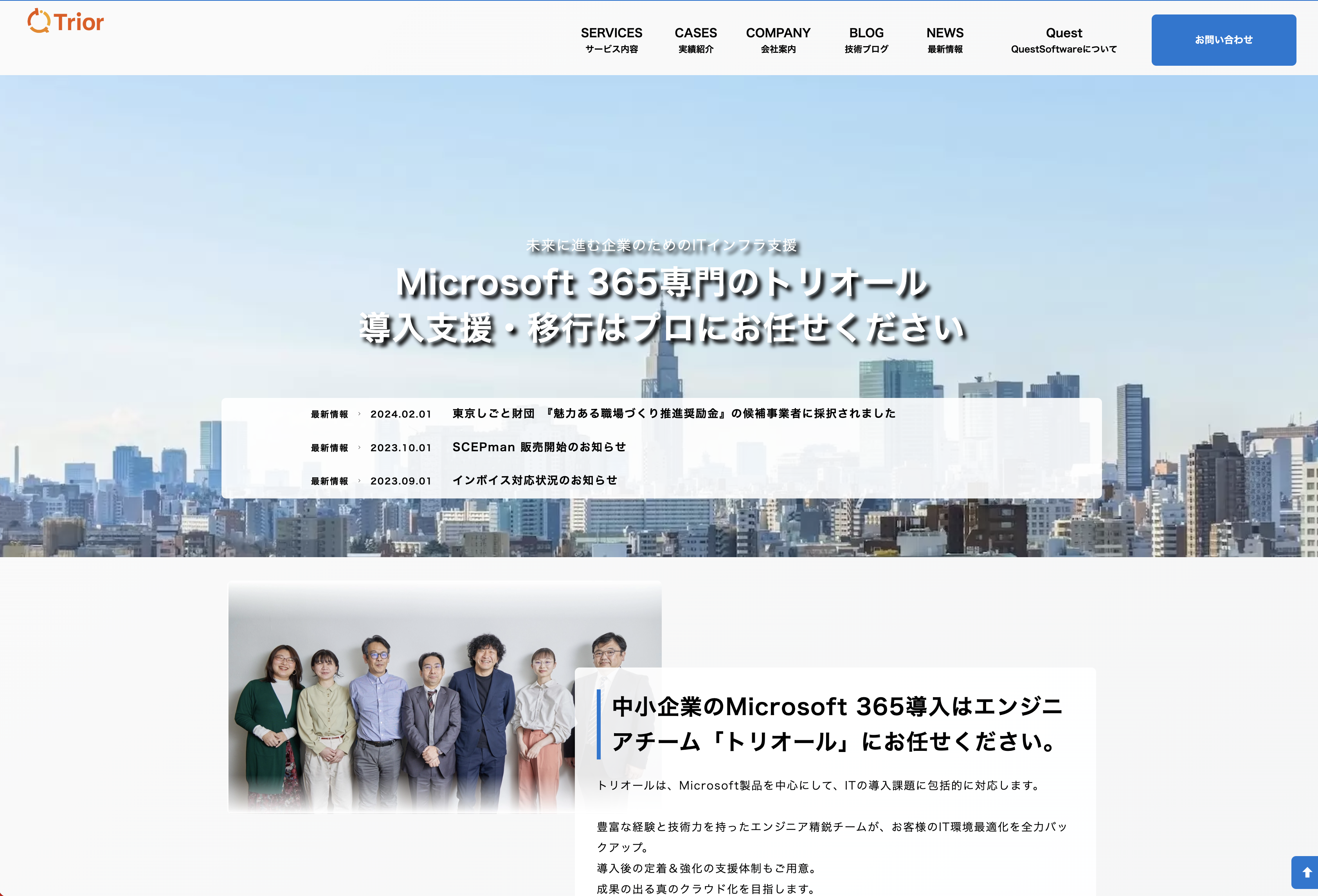The width and height of the screenshot is (1318, 896).
Task: Open the CASES 実績紹介 menu item
Action: pos(695,40)
